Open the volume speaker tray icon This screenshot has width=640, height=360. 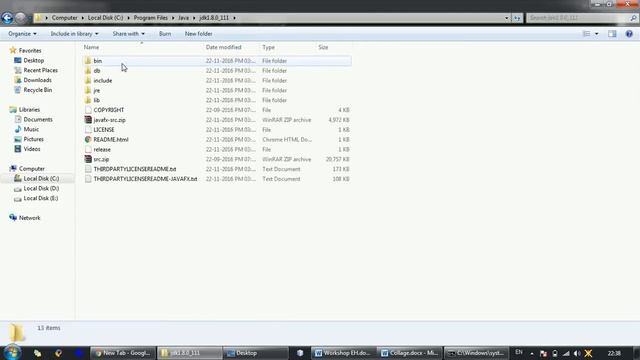click(577, 353)
